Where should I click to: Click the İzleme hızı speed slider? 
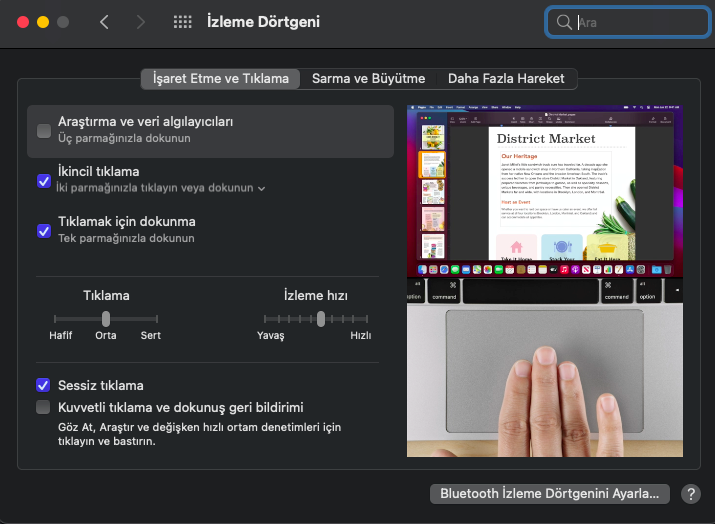320,319
